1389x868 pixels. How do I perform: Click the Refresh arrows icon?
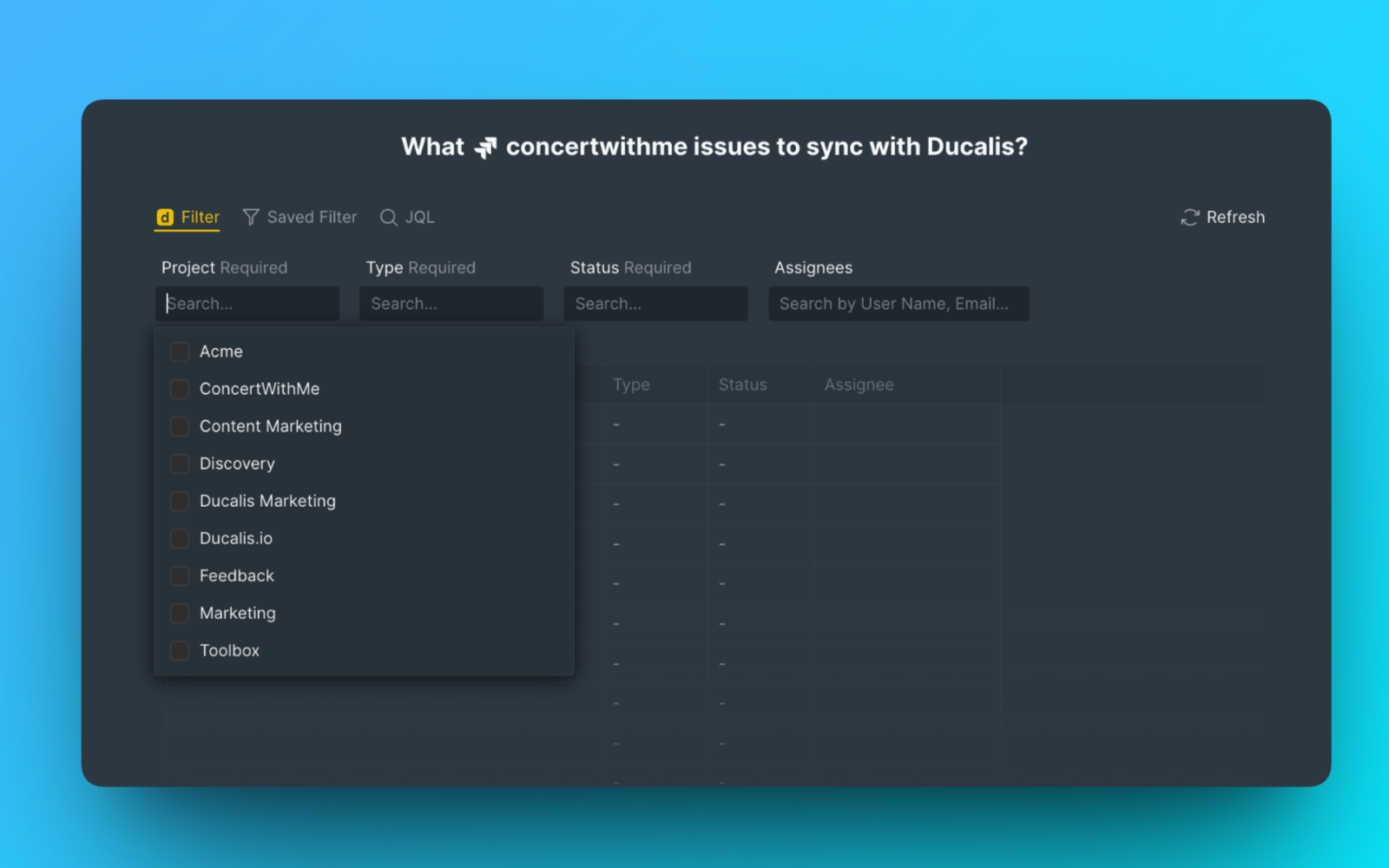click(x=1189, y=217)
